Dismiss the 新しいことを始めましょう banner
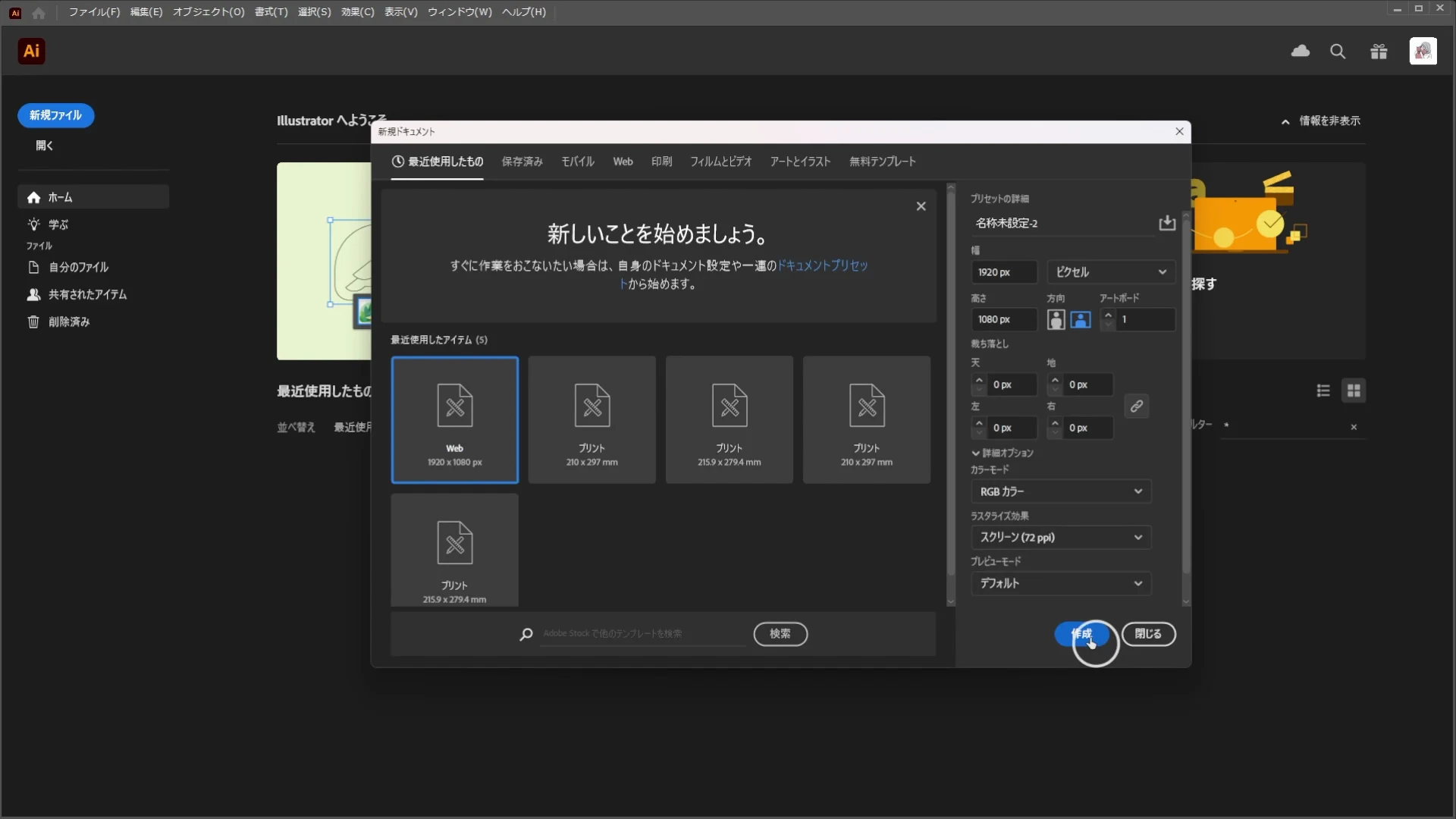 click(x=921, y=206)
